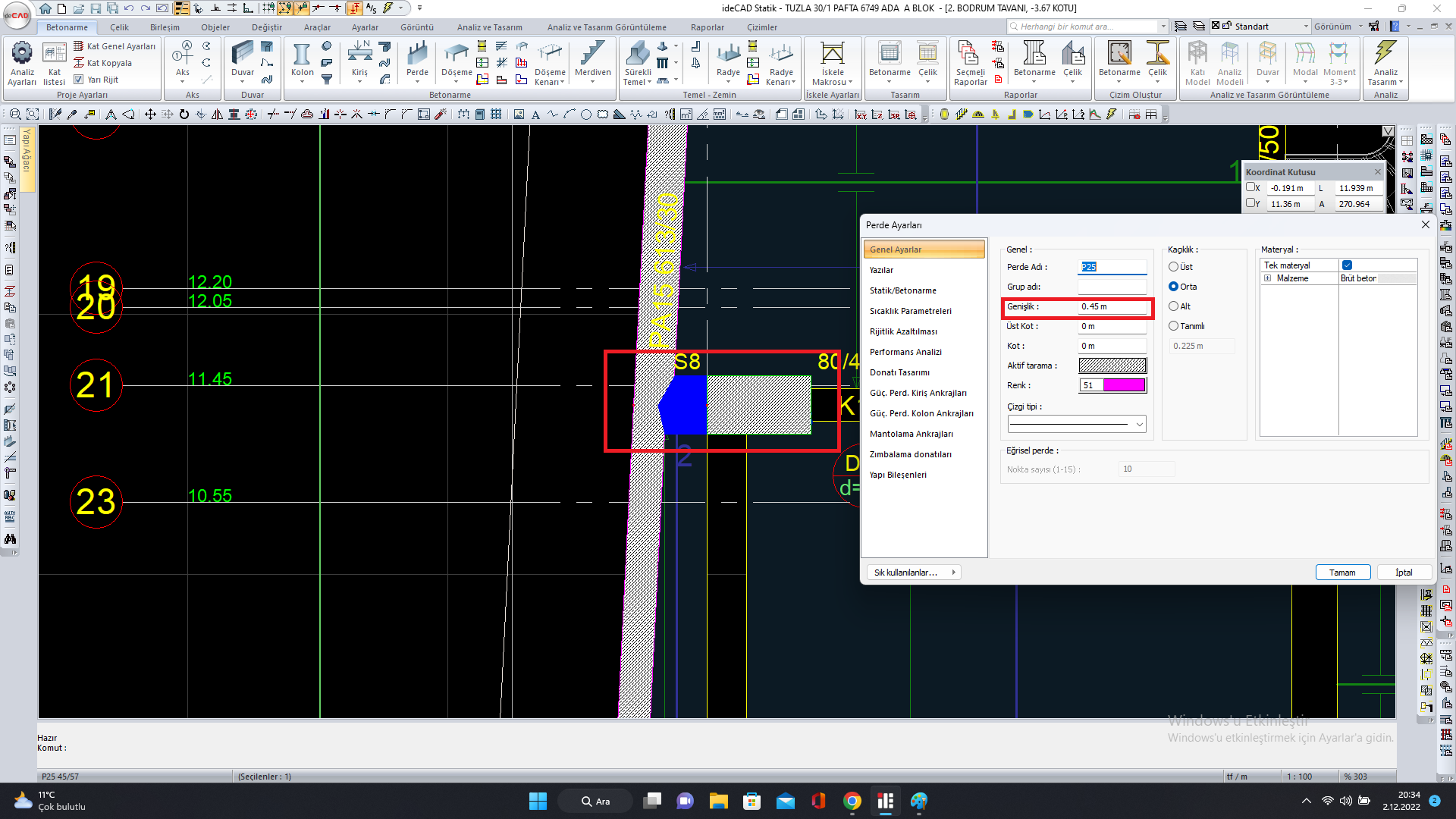Click zoom magnifier tool in toolbar

pos(15,115)
